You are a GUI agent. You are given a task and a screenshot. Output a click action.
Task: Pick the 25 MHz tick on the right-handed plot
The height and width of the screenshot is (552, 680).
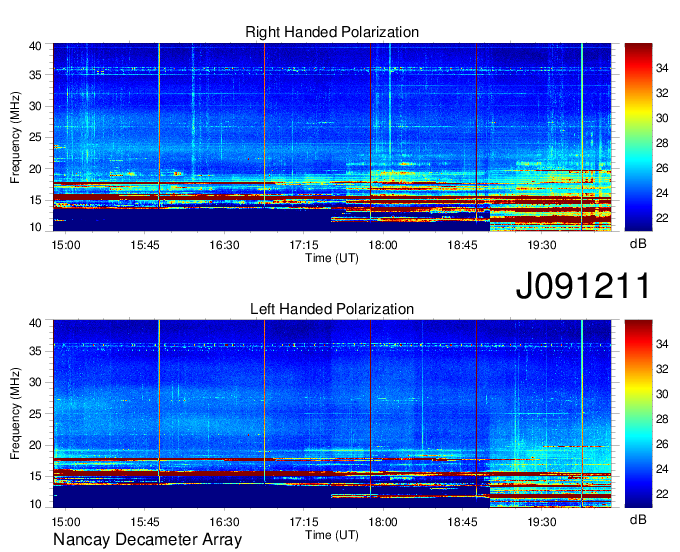coord(35,137)
